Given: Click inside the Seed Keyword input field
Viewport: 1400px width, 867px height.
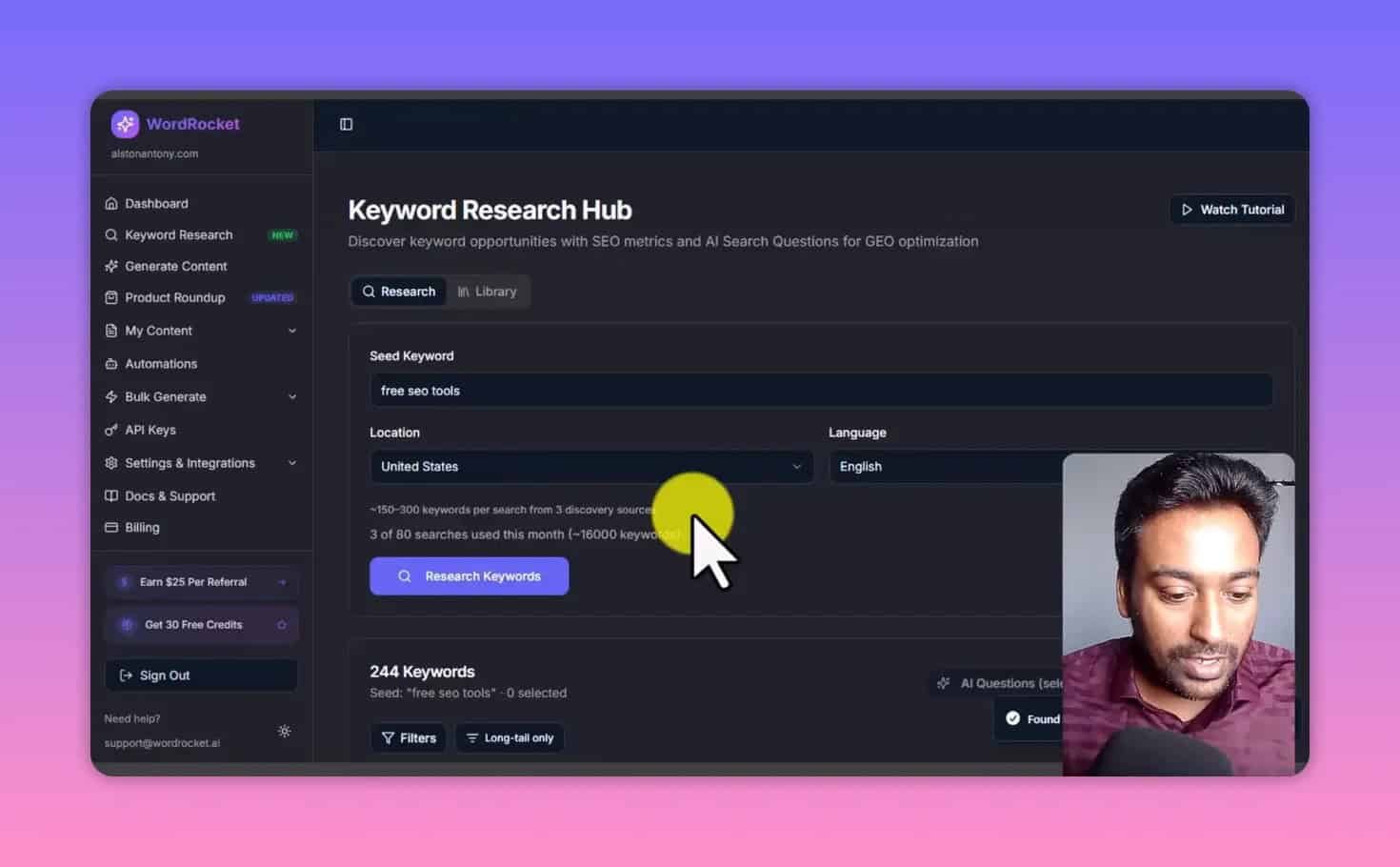Looking at the screenshot, I should [x=667, y=390].
